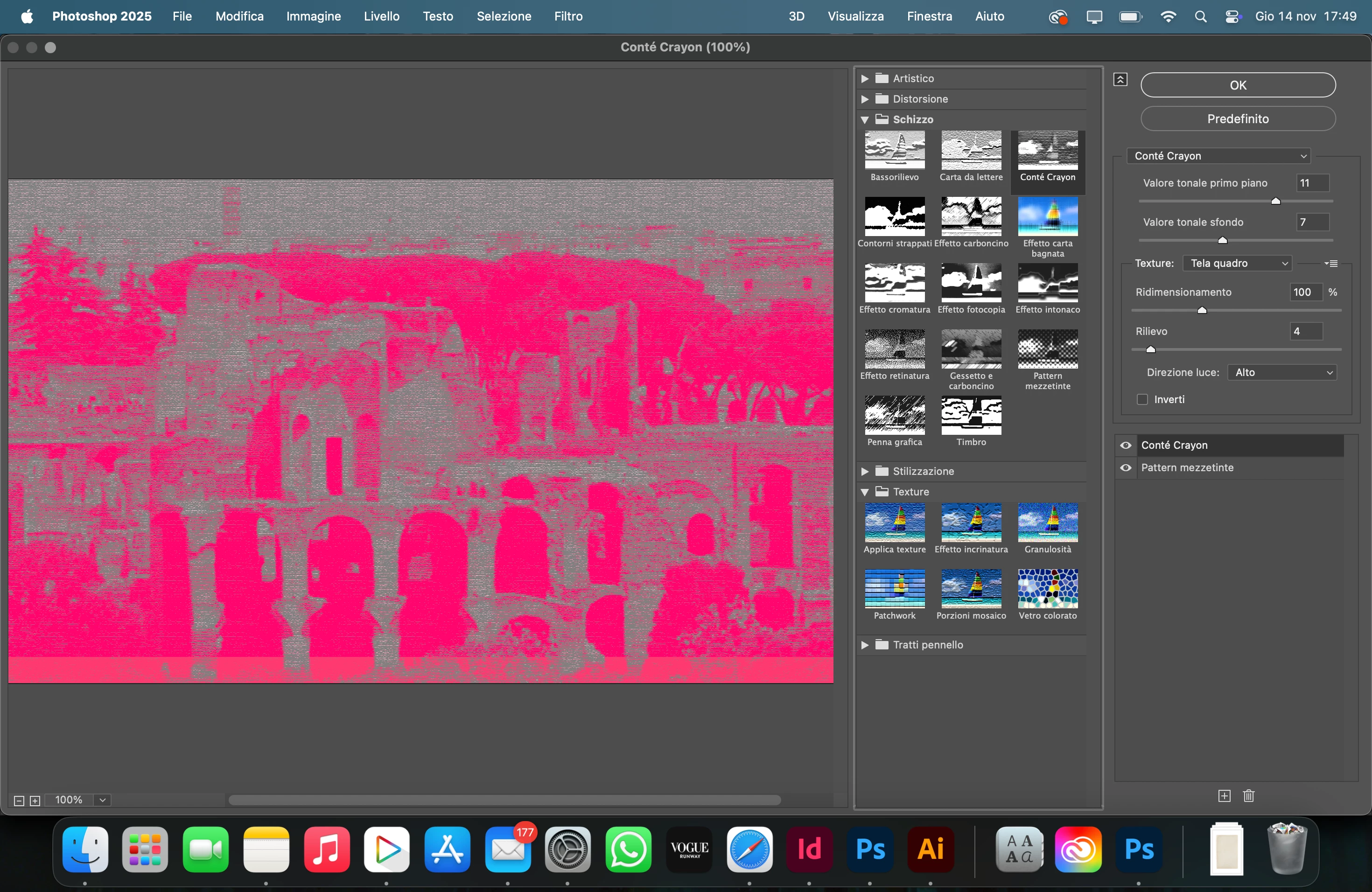
Task: Click the zoom in plus icon
Action: click(35, 801)
